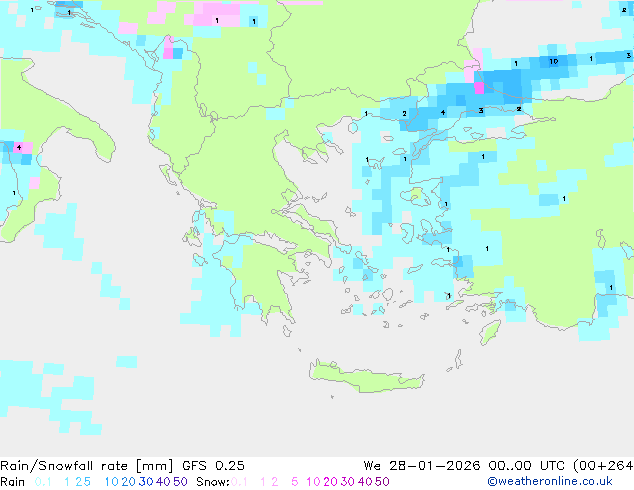Click the island of Rhodes on the map
The image size is (634, 490).
point(490,332)
